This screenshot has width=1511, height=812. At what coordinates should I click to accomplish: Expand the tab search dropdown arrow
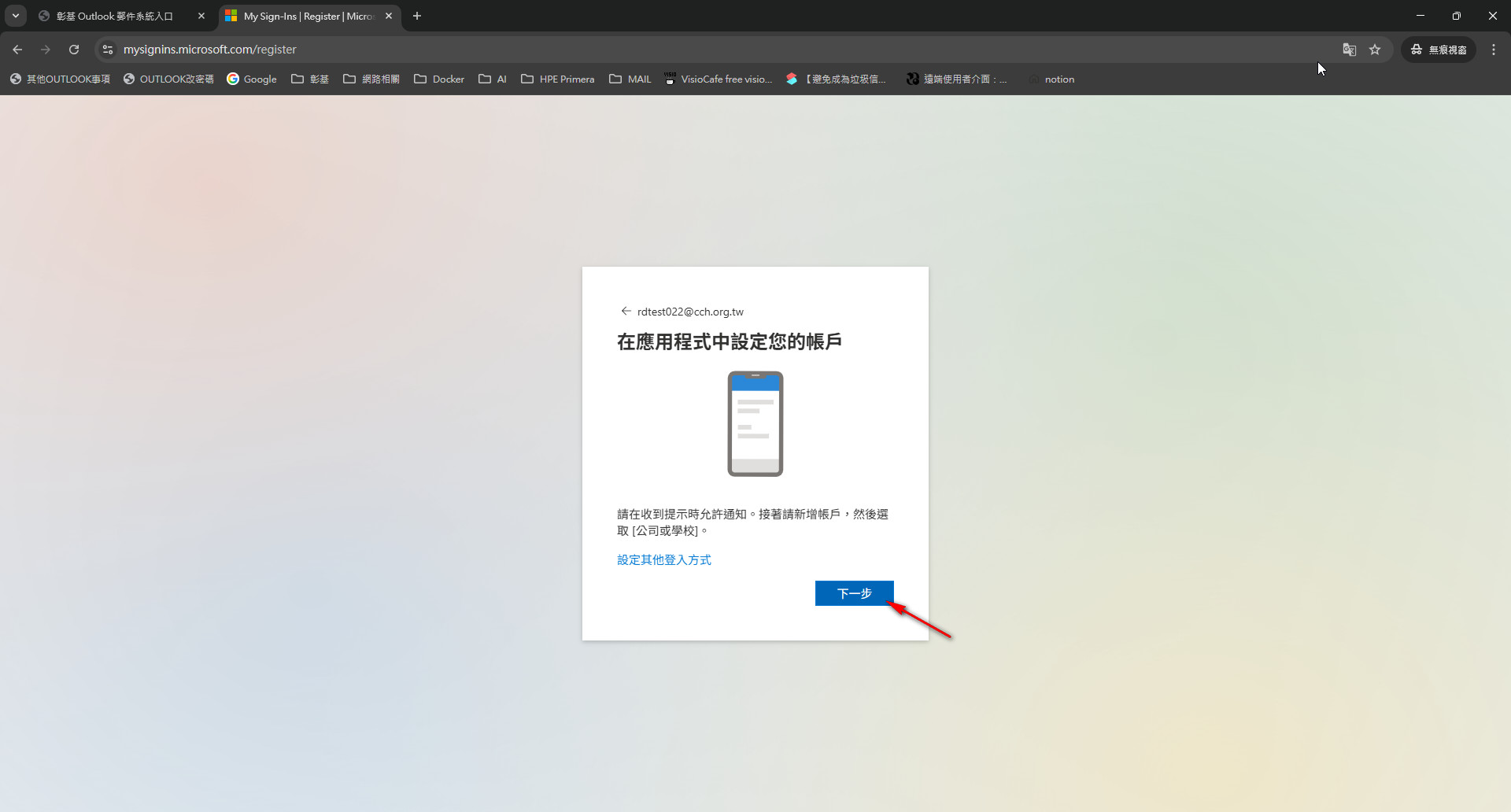pos(16,16)
